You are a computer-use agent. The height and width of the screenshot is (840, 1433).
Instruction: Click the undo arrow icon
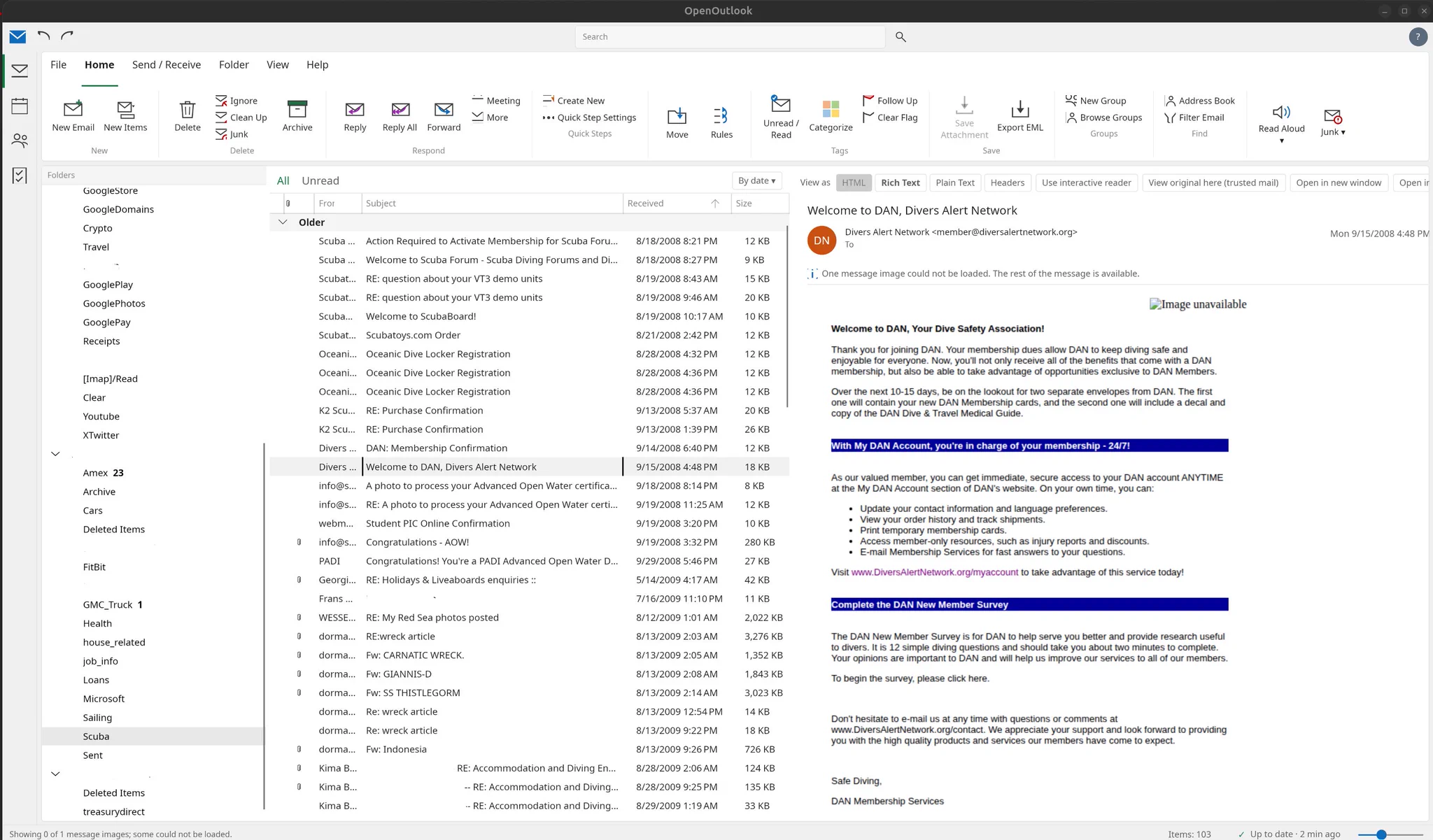(x=44, y=36)
